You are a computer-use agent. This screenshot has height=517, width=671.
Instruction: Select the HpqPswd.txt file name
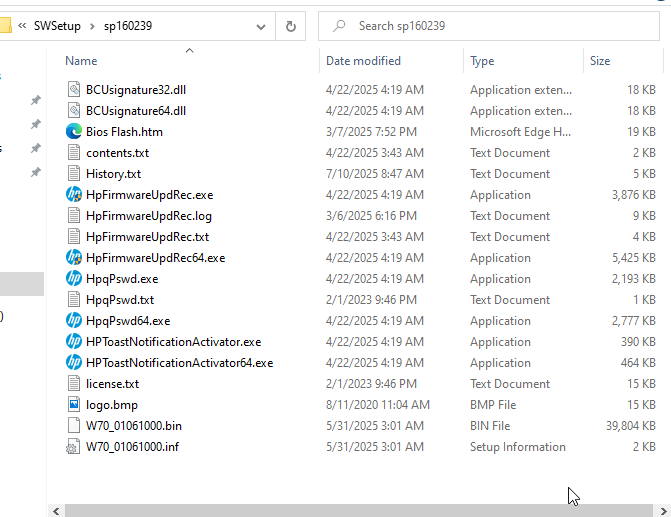click(x=120, y=299)
